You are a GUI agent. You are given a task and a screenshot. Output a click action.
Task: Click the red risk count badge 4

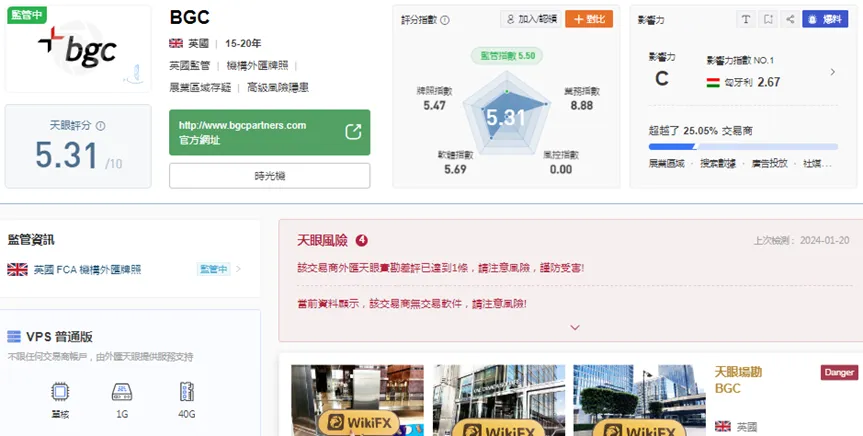362,241
